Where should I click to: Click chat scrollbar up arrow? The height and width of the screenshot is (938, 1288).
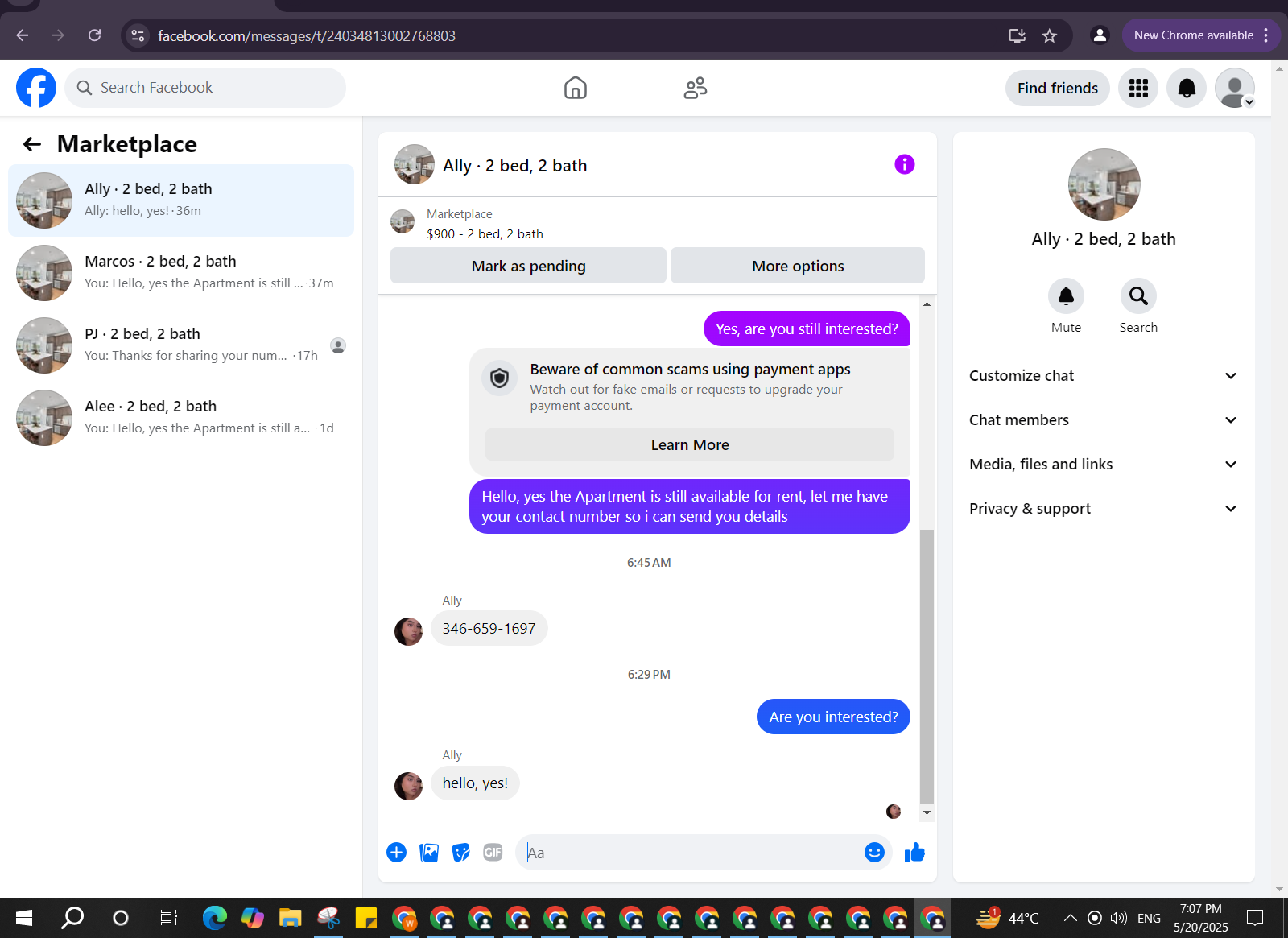927,304
